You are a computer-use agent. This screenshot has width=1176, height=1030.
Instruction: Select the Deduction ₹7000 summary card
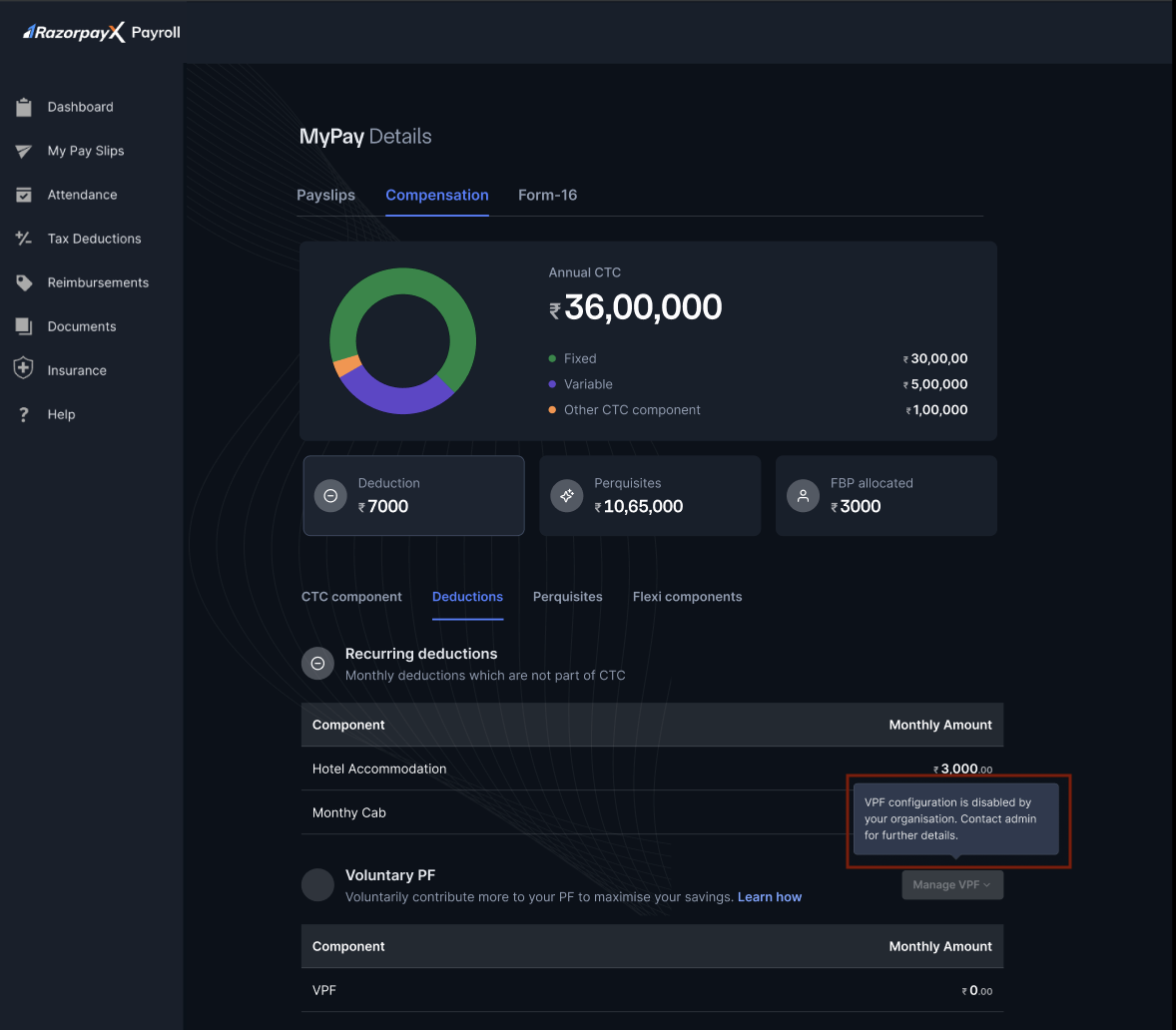click(x=413, y=495)
